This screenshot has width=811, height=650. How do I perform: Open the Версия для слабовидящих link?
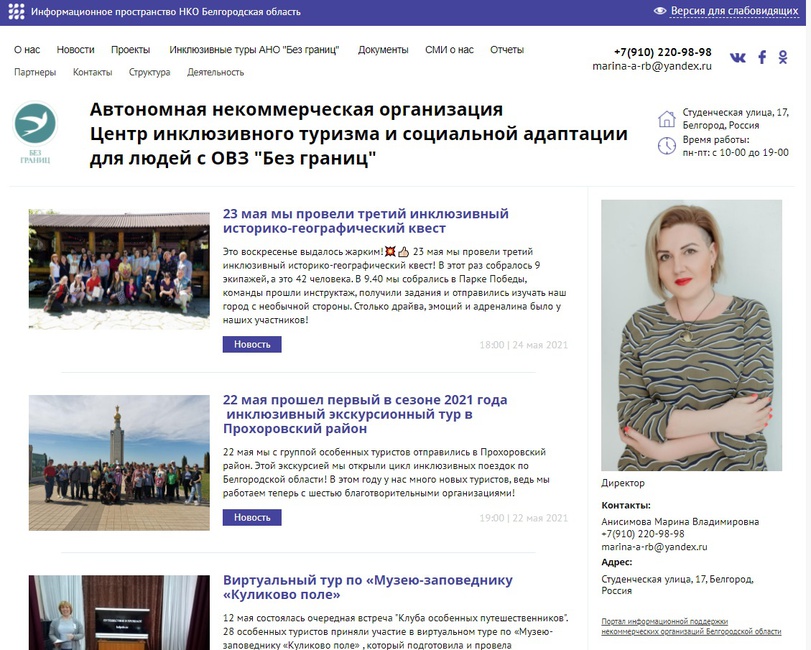[734, 11]
